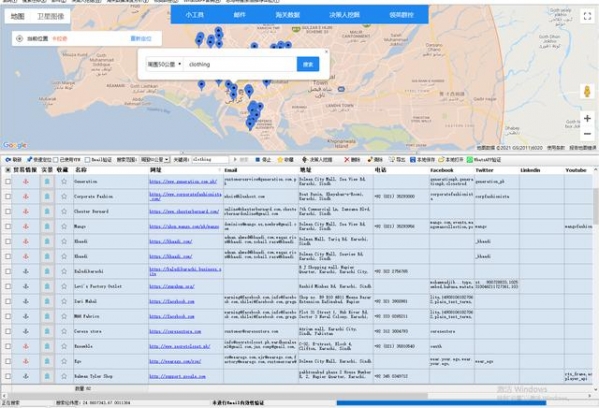Image resolution: width=599 pixels, height=408 pixels.
Task: Tick the checkbox for the Generation row
Action: pyautogui.click(x=8, y=181)
